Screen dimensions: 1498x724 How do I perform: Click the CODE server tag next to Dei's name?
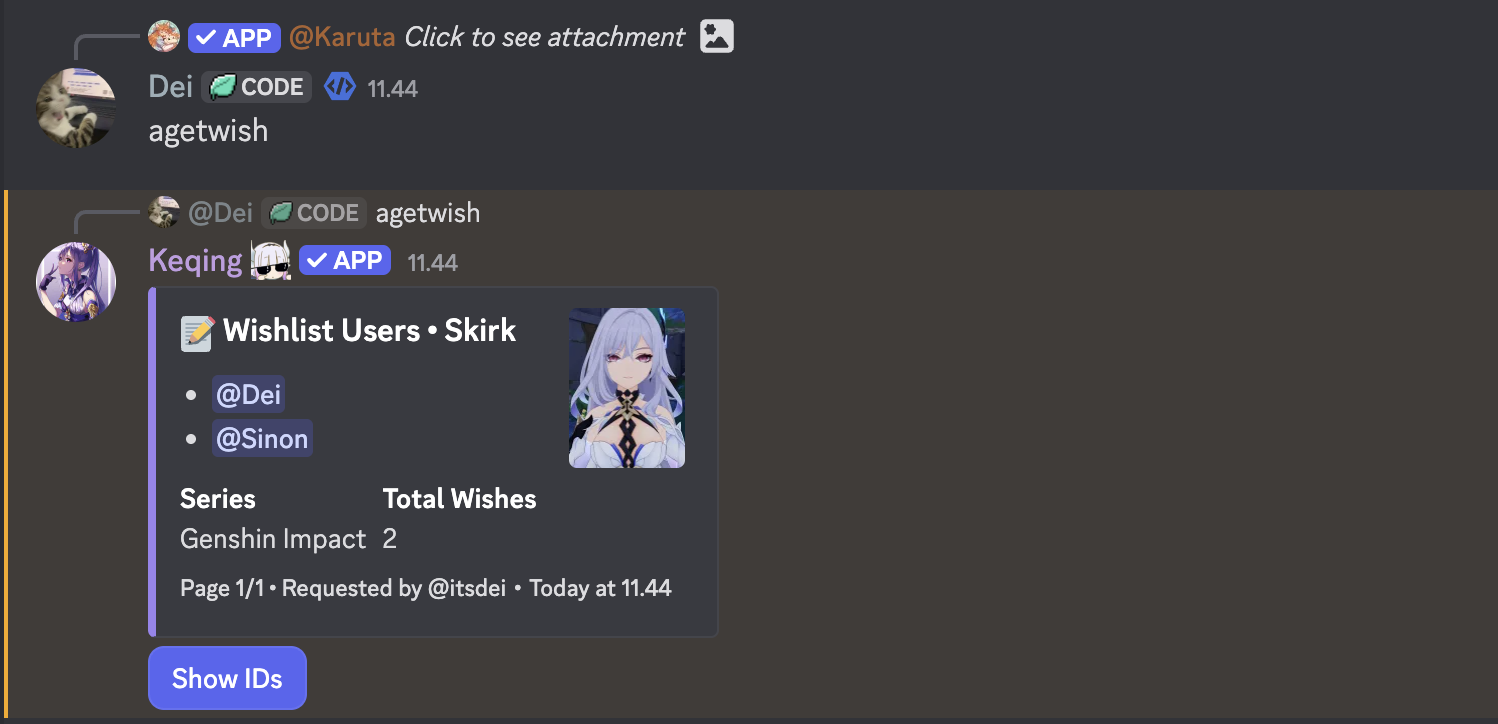[257, 88]
